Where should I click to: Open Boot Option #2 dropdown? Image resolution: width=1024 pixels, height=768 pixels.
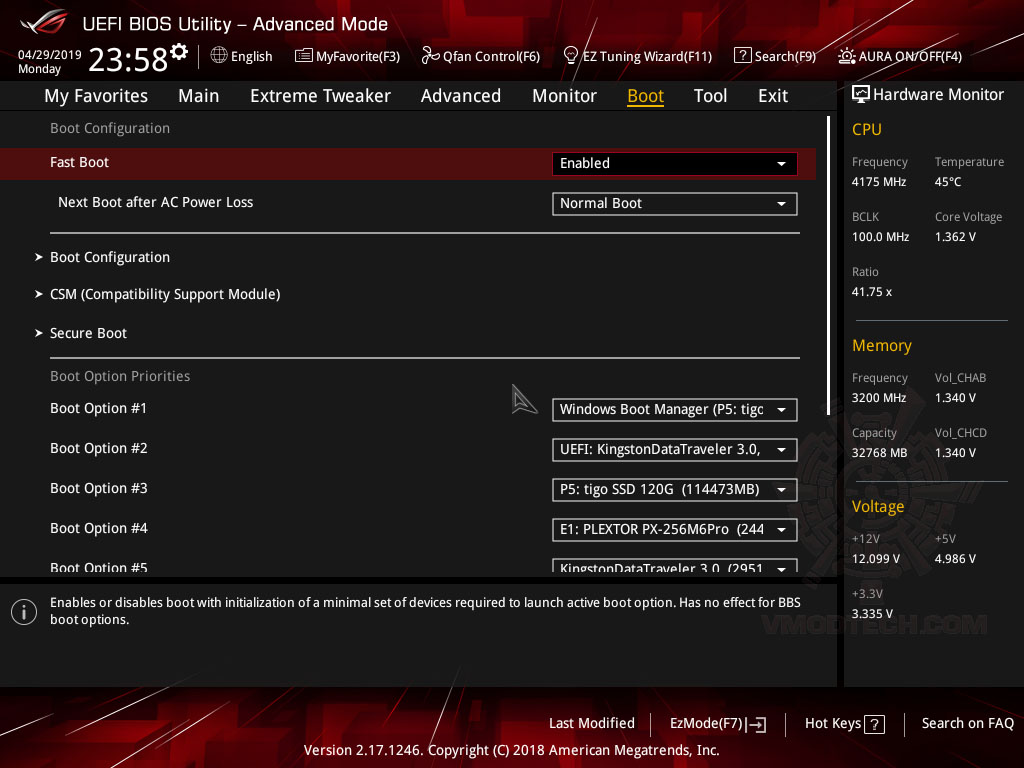coord(675,450)
